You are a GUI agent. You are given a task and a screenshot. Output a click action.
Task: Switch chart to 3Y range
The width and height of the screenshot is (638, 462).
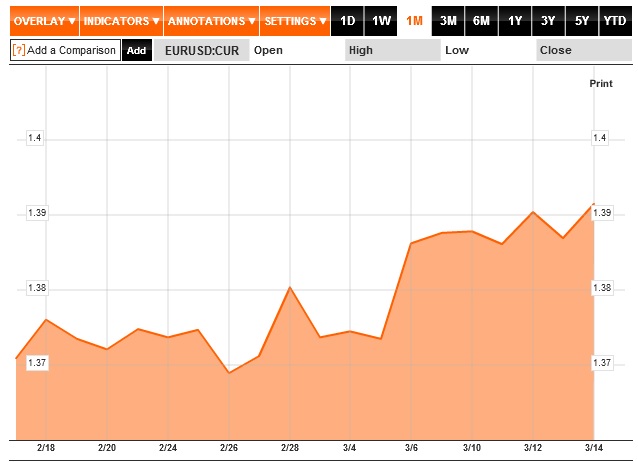548,20
